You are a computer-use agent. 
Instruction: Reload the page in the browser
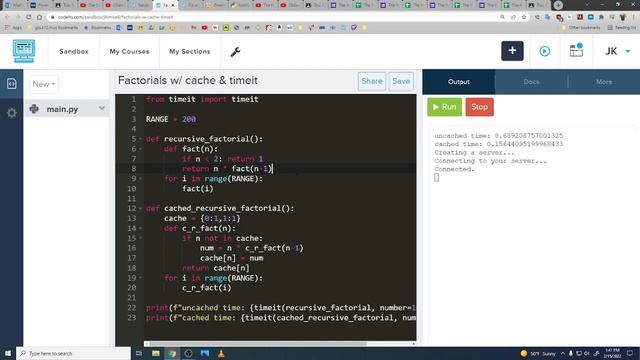coord(28,17)
